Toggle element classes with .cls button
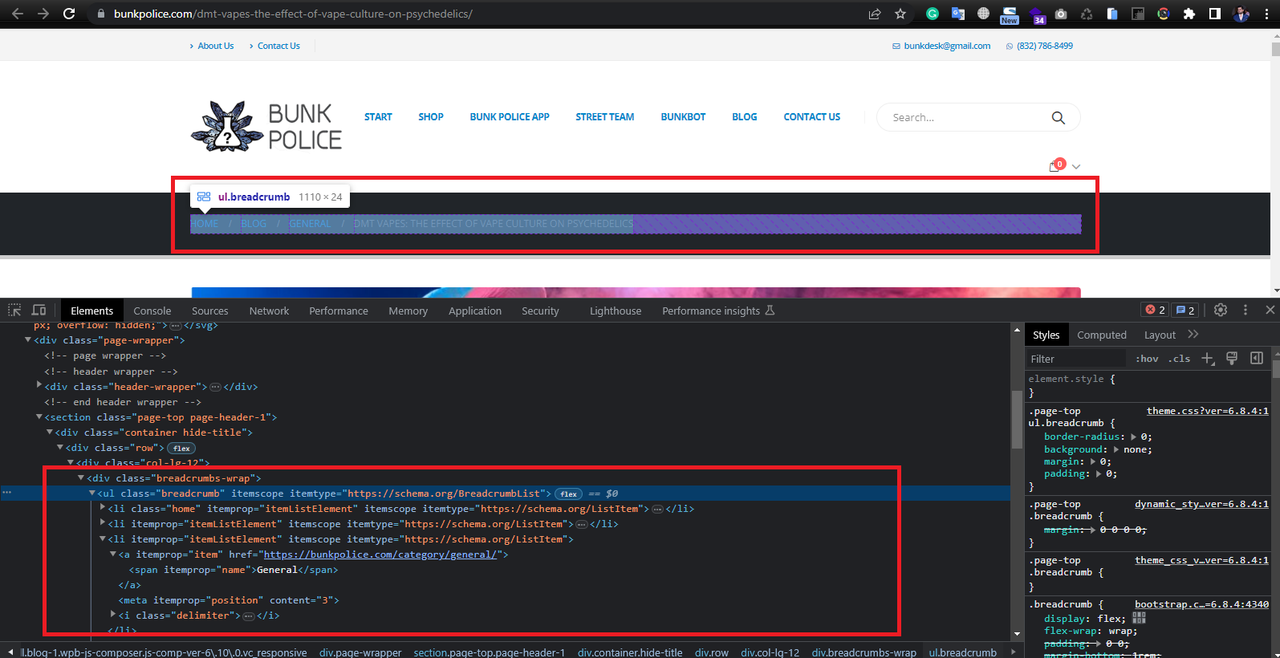Image resolution: width=1280 pixels, height=658 pixels. pos(1179,358)
